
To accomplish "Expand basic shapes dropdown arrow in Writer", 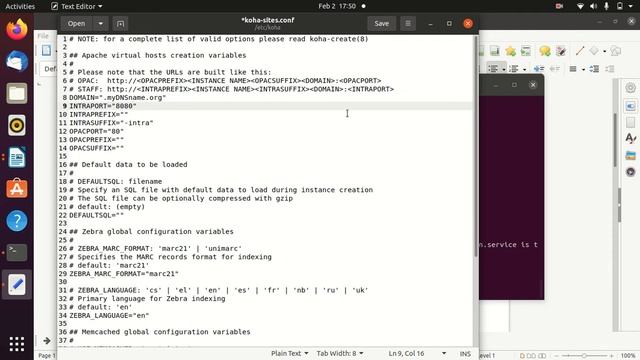I will (604, 51).
